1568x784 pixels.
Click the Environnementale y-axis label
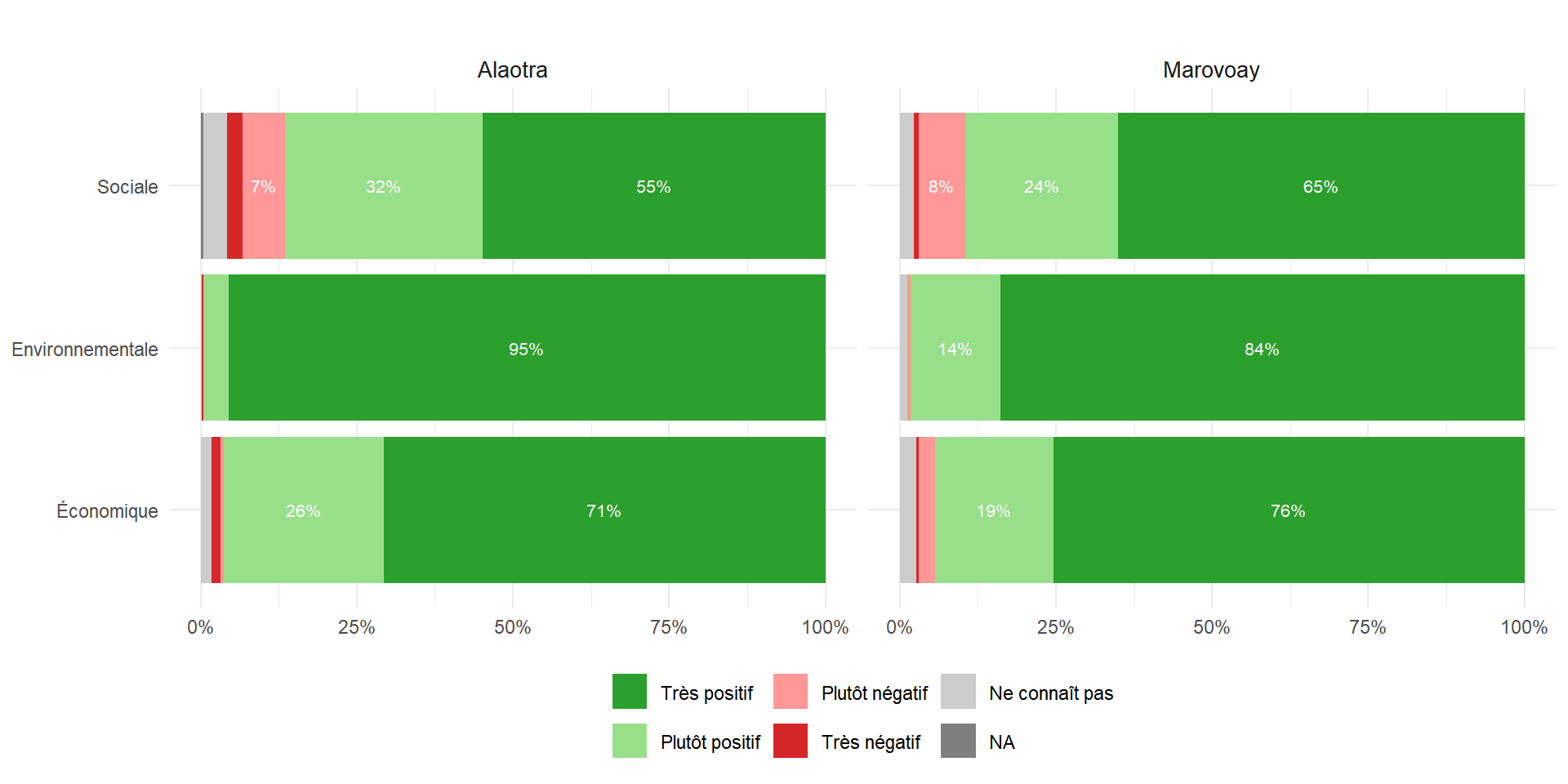(x=85, y=350)
